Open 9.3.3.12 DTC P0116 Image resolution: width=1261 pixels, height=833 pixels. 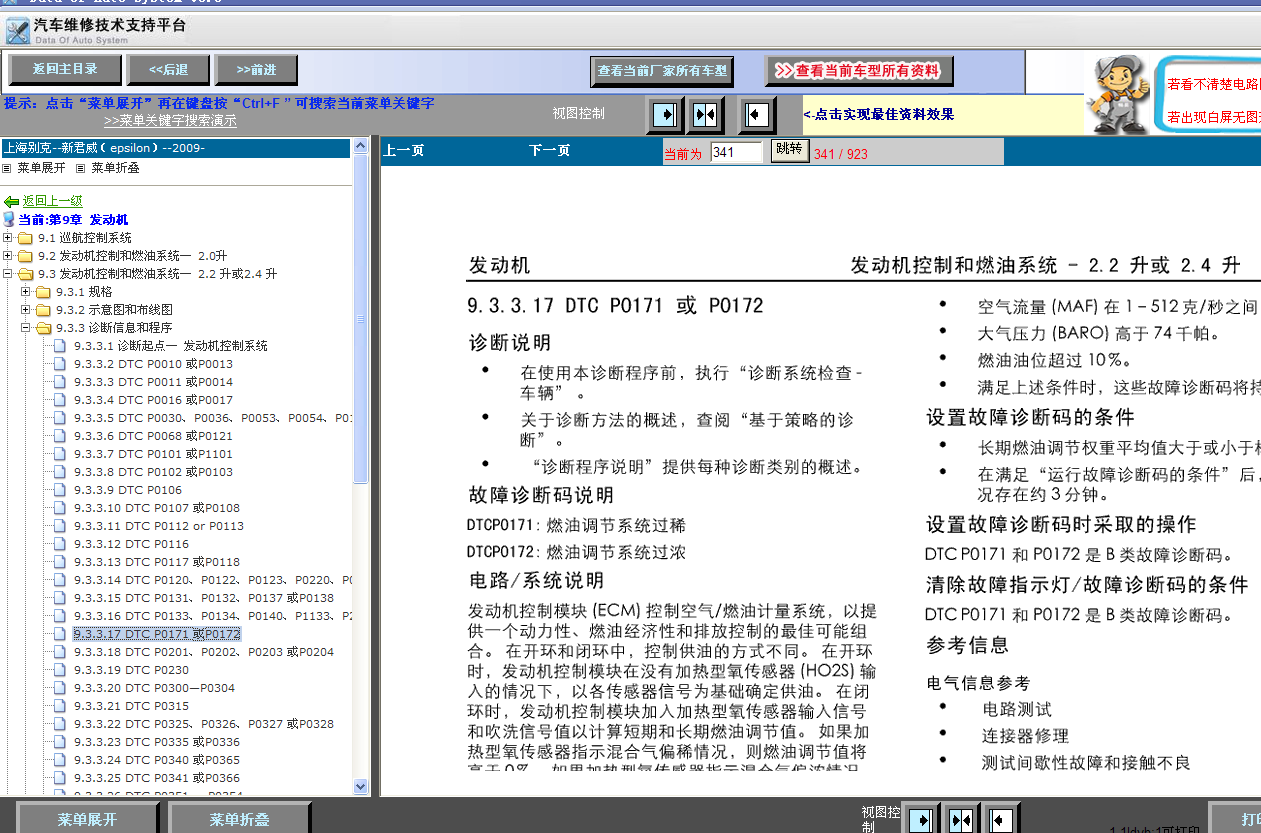(x=131, y=544)
